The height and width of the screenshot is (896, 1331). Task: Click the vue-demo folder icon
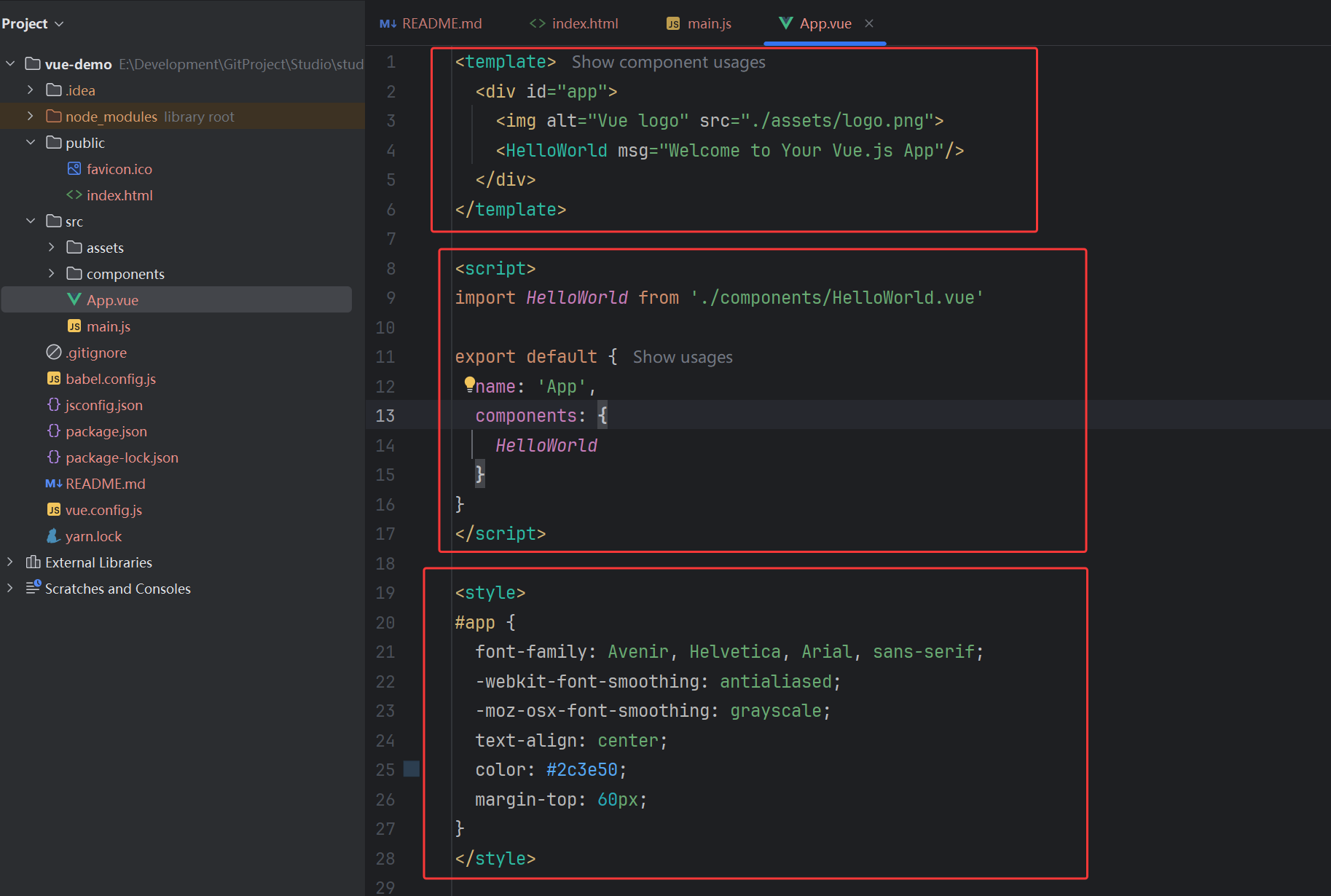[33, 63]
